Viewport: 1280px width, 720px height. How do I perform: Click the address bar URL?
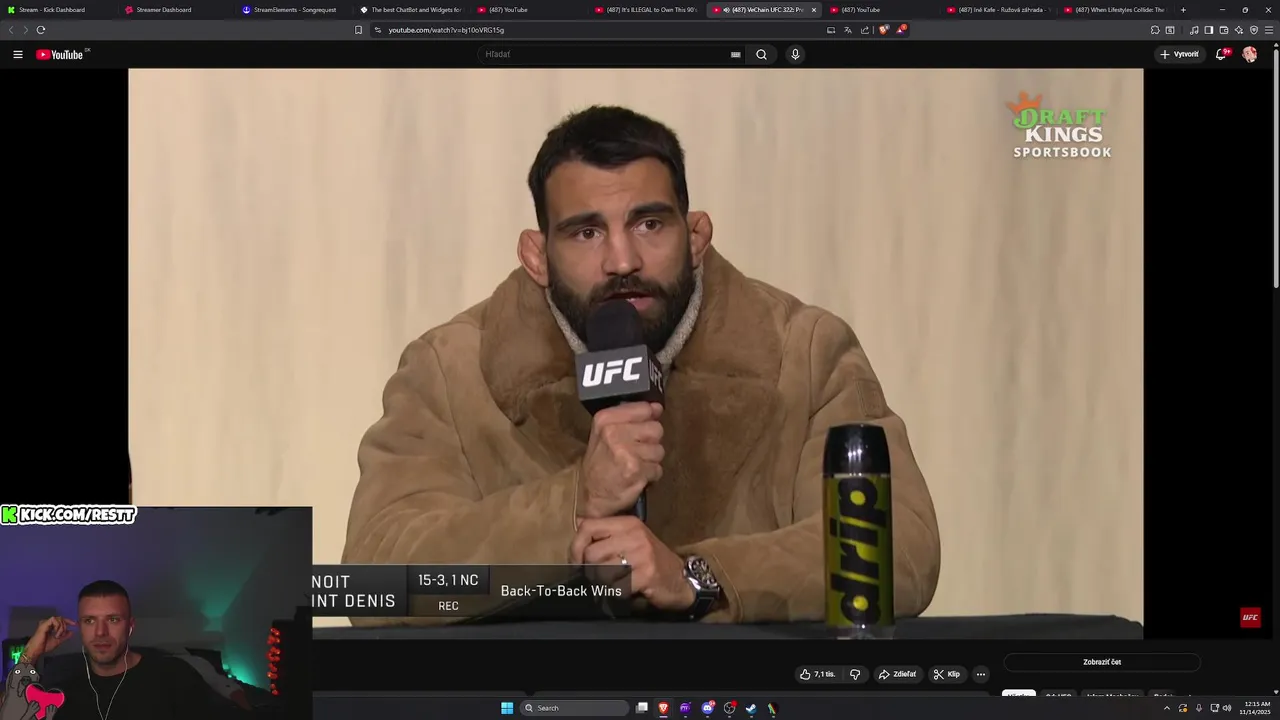tap(446, 30)
